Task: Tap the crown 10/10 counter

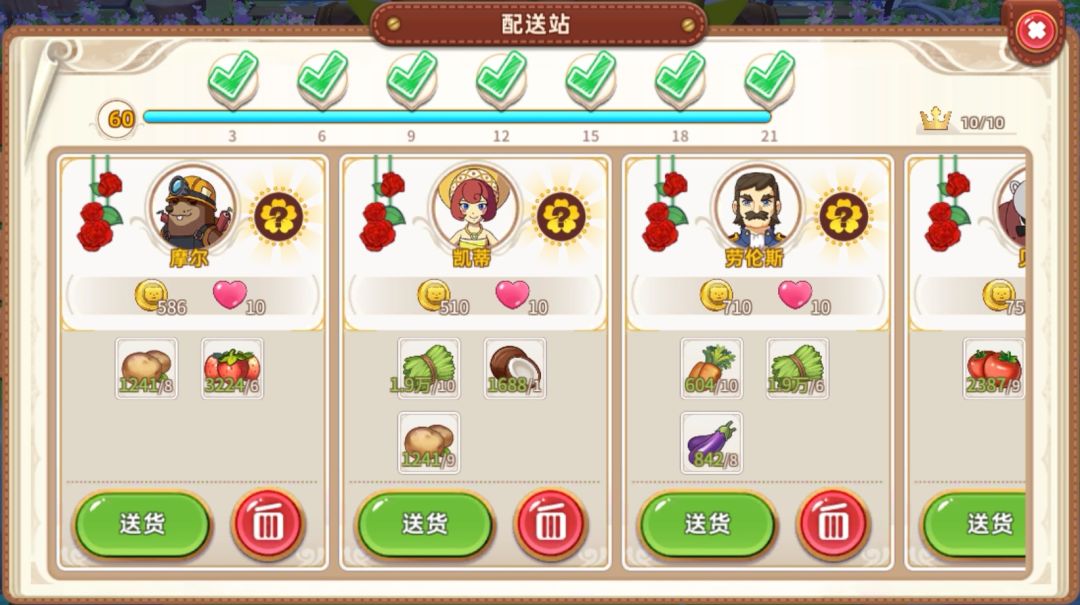Action: coord(963,121)
